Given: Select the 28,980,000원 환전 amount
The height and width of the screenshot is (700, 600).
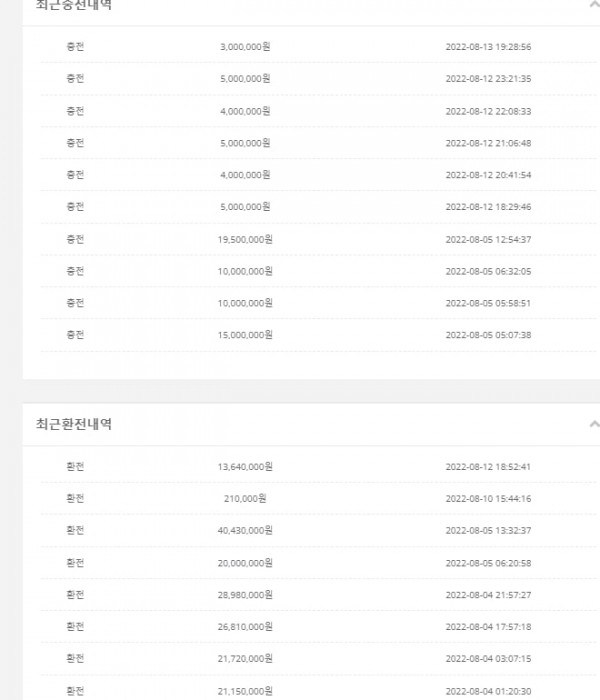Looking at the screenshot, I should [x=245, y=594].
